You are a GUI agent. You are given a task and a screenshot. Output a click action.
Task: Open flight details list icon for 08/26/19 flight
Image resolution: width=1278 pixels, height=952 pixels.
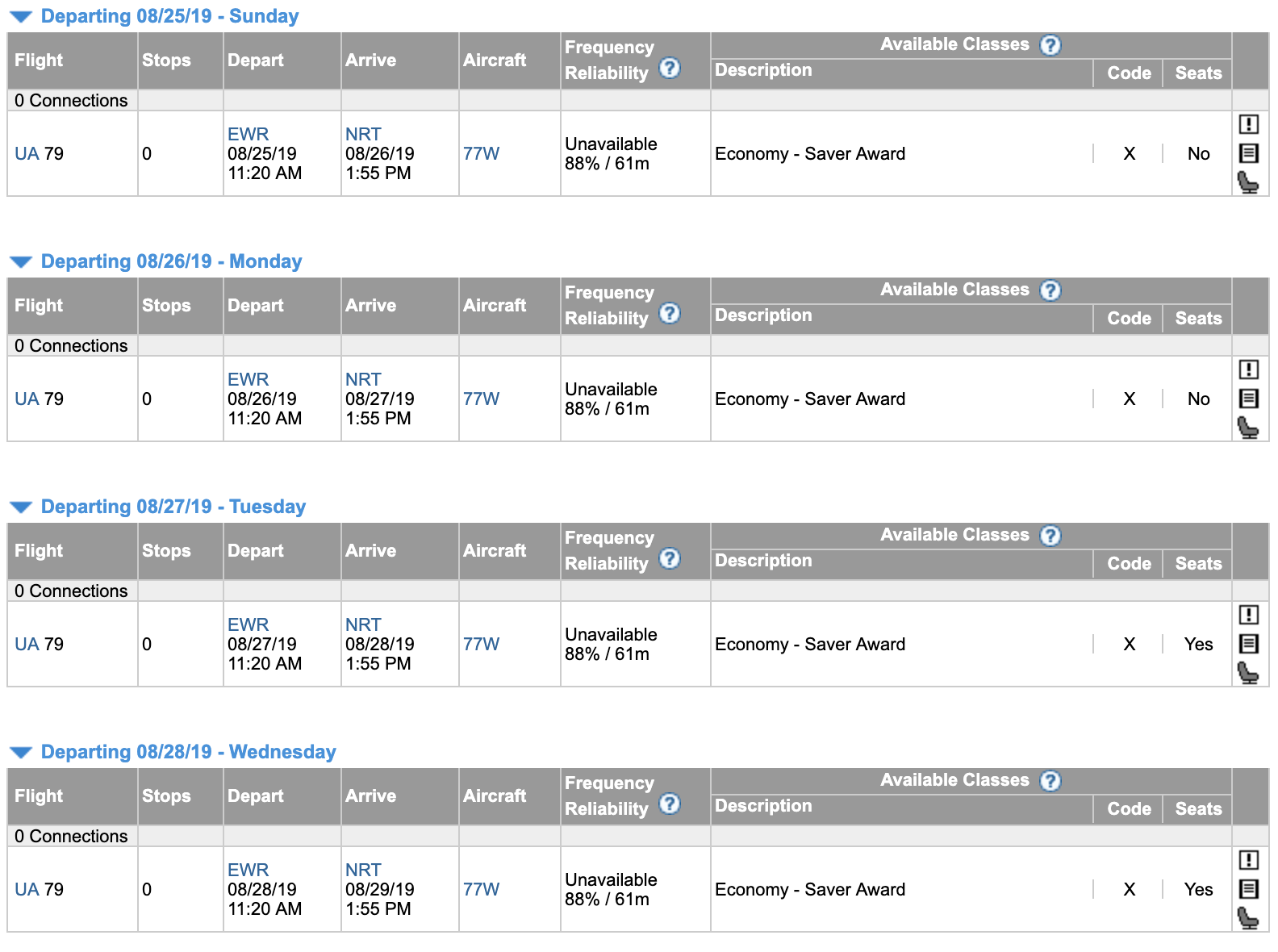tap(1248, 399)
